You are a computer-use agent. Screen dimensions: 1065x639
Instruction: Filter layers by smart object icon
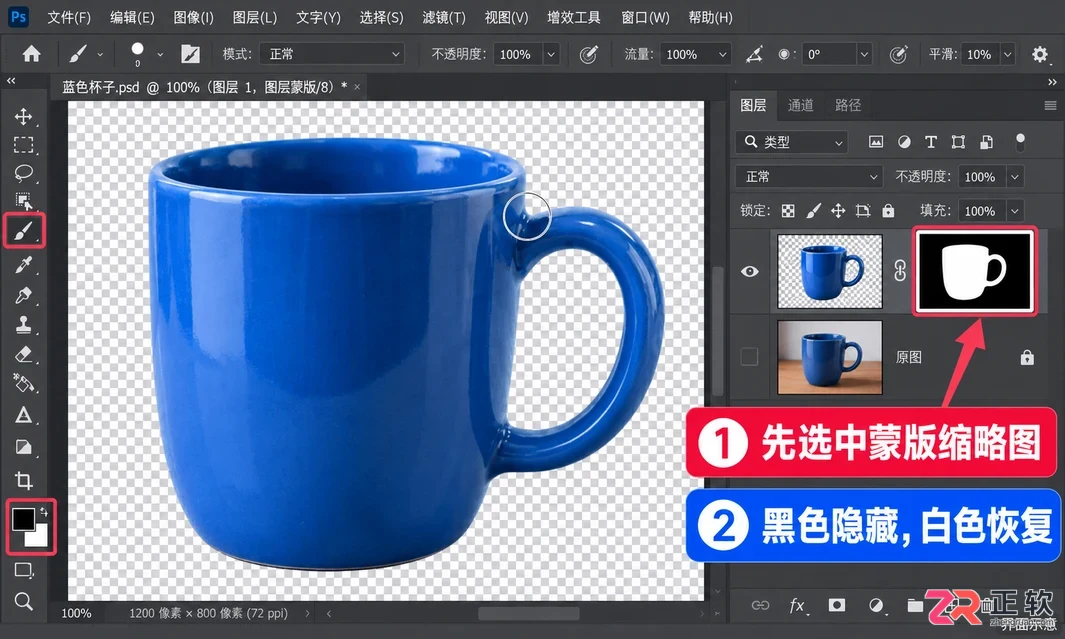point(986,142)
